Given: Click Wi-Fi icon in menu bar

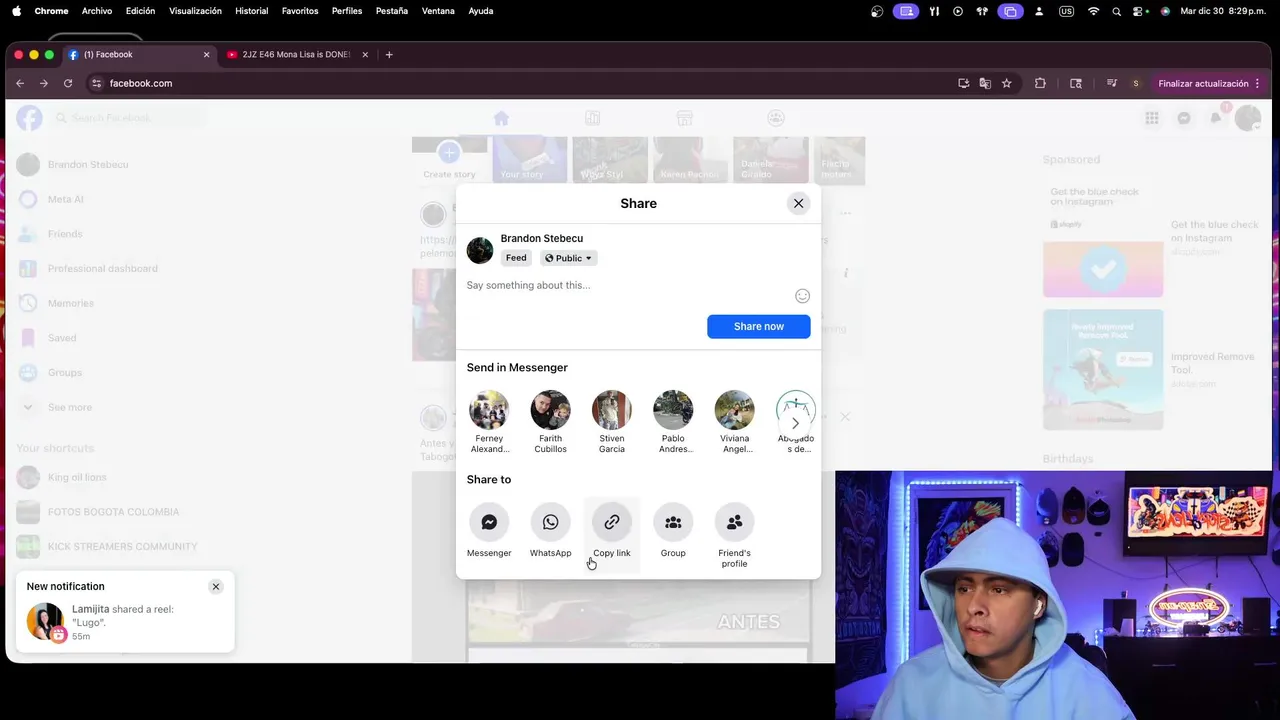Looking at the screenshot, I should pos(1093,11).
